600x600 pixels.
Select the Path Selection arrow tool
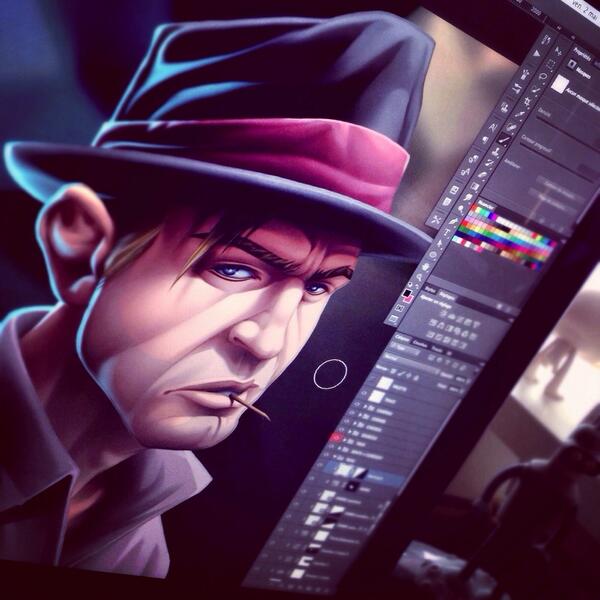click(440, 243)
